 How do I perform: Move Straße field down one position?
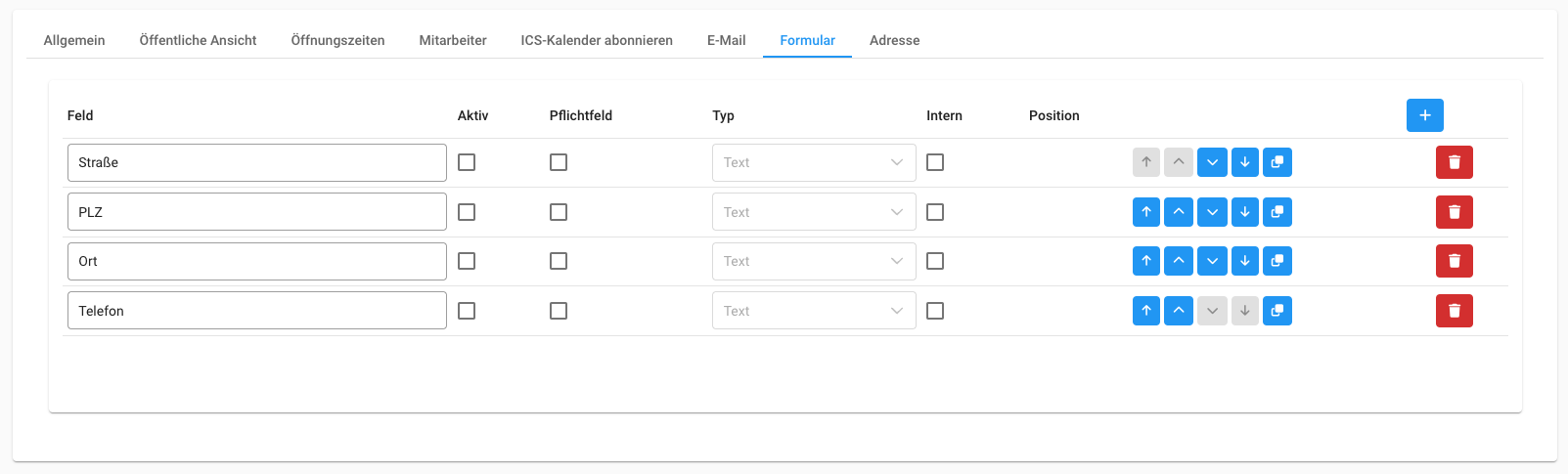click(1212, 162)
